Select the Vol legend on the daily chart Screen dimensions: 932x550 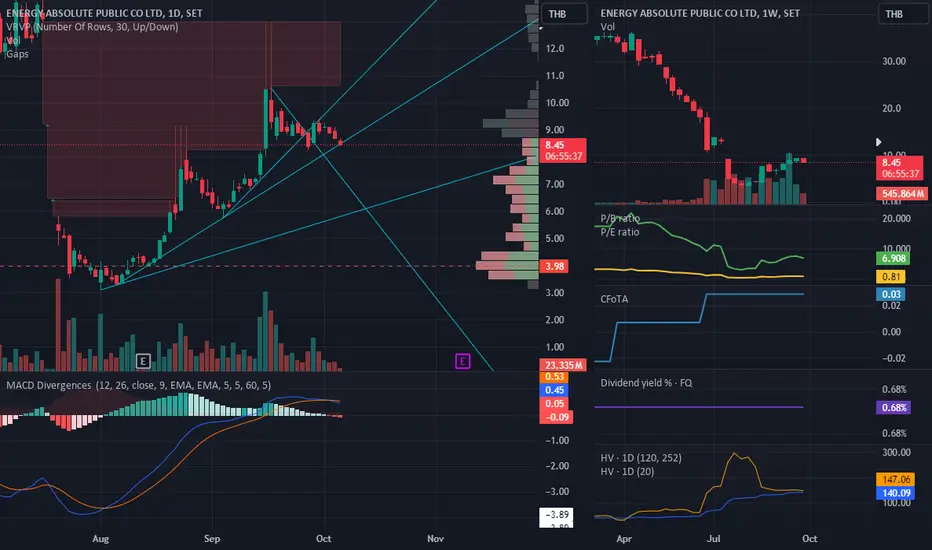13,40
